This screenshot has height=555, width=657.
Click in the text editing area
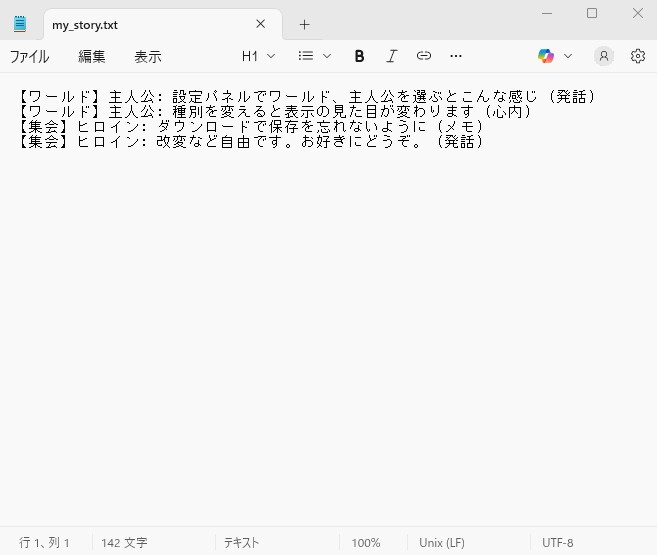[x=330, y=330]
